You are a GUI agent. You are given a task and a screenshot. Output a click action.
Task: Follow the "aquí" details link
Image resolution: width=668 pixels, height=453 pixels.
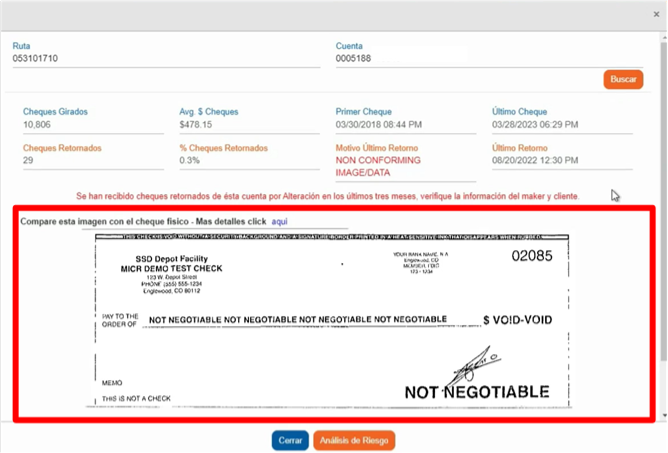click(279, 220)
